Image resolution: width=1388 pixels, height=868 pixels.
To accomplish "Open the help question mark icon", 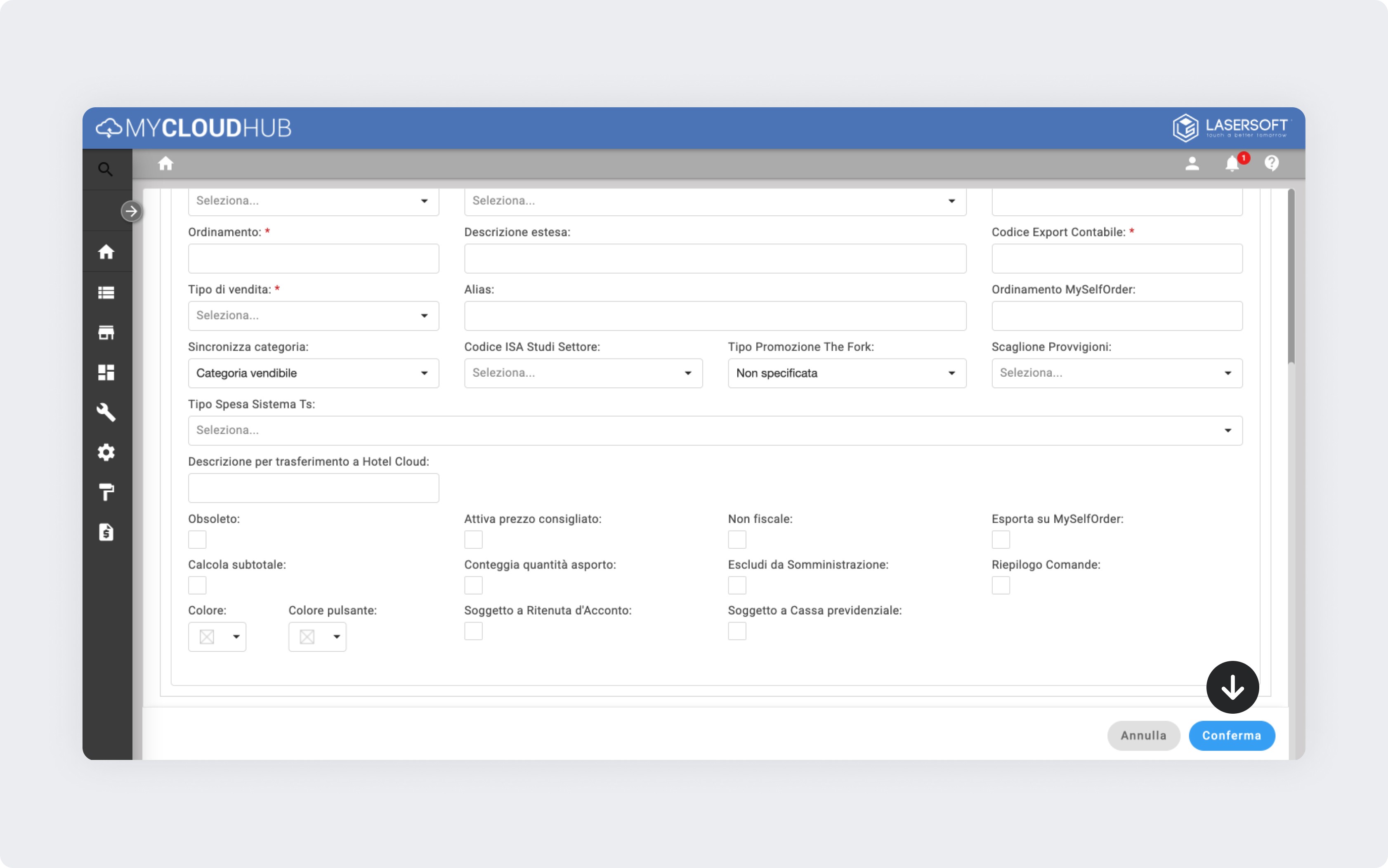I will [1272, 164].
